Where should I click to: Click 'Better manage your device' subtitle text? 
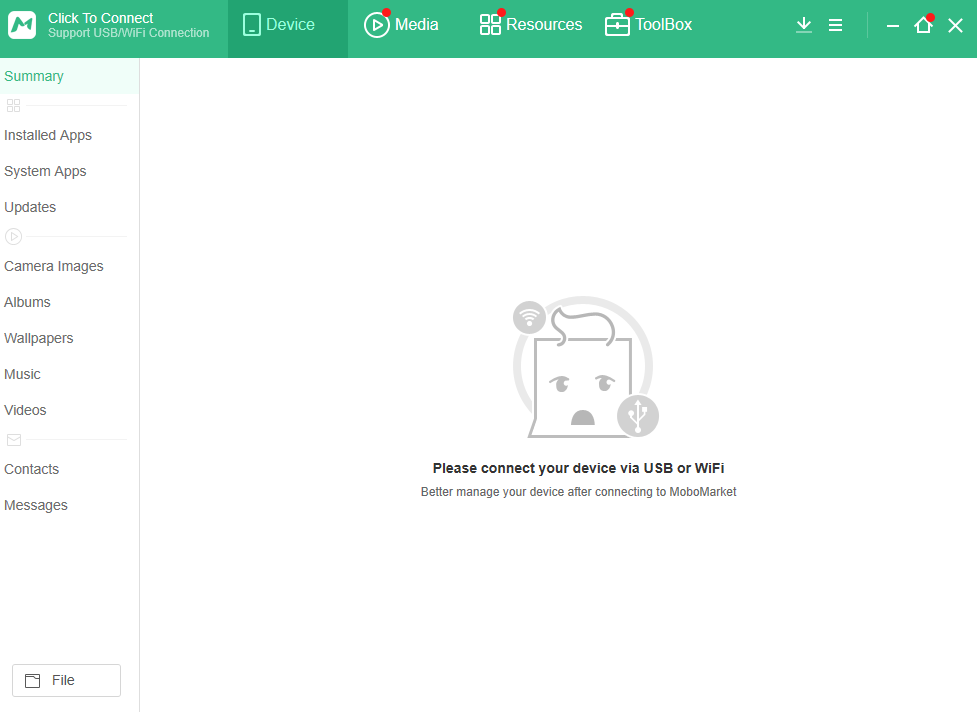578,492
